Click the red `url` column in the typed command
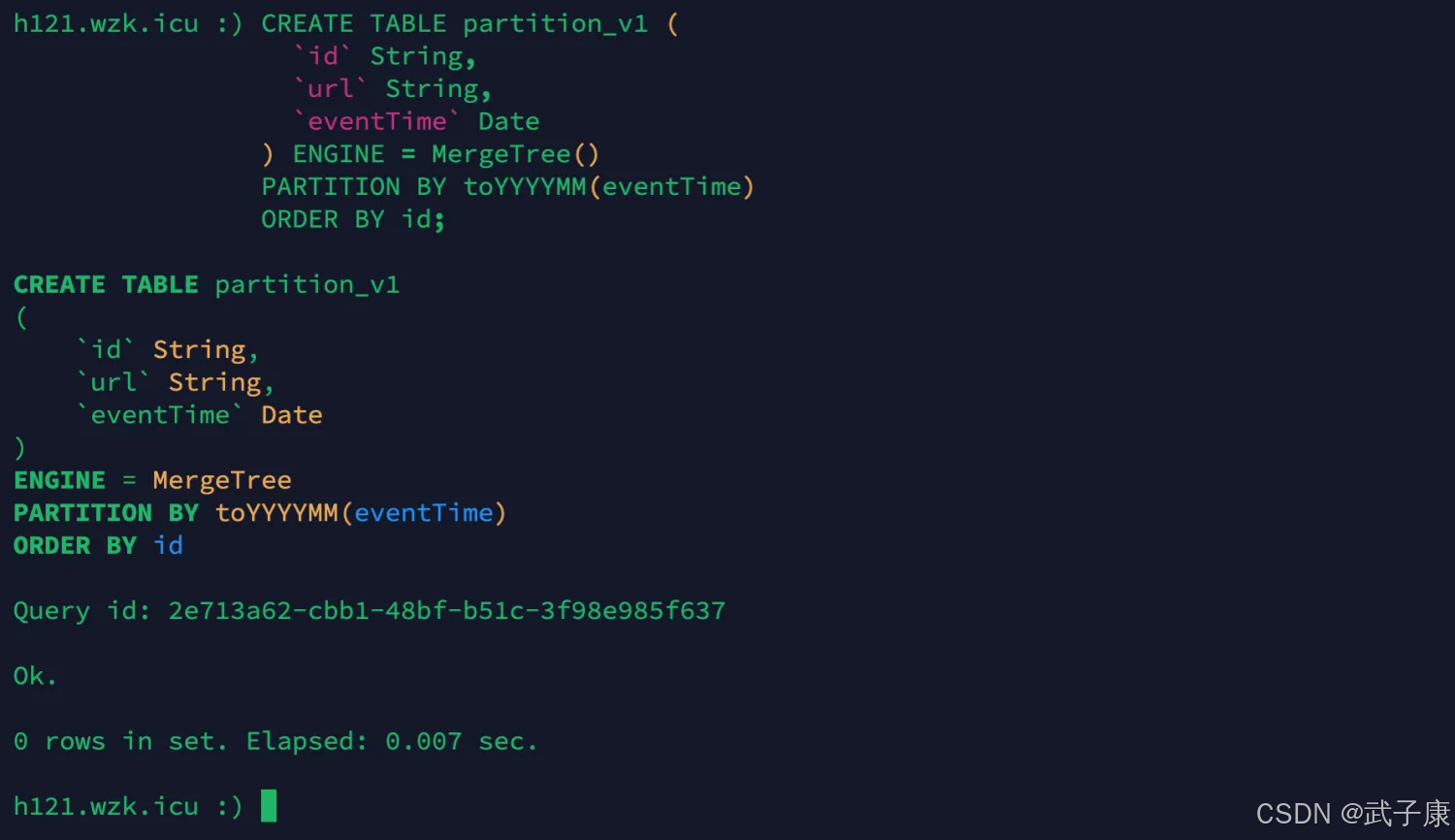This screenshot has width=1455, height=840. point(330,89)
